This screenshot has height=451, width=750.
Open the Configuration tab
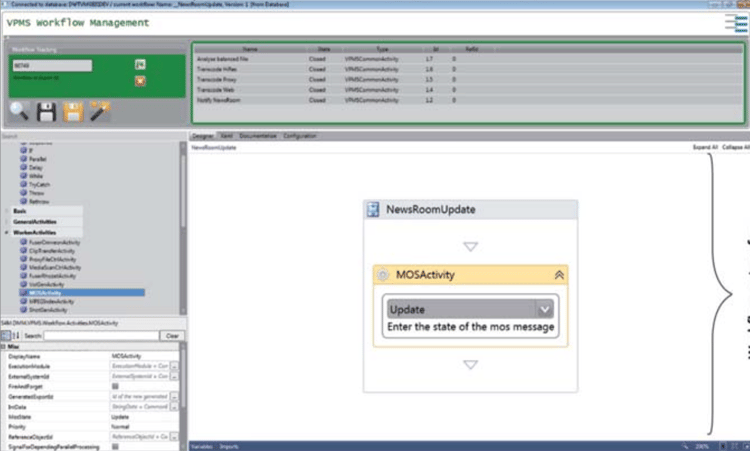(300, 135)
